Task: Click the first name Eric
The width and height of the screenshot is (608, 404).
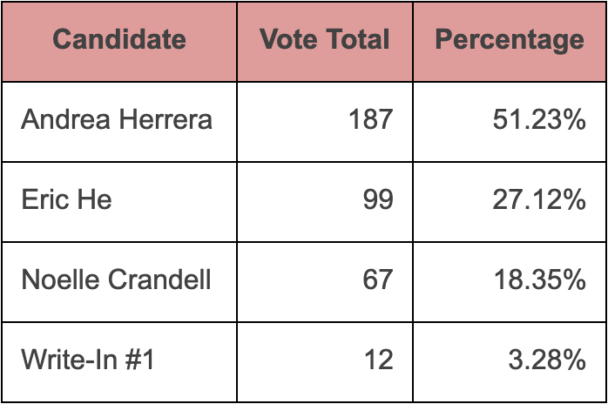Action: point(44,199)
